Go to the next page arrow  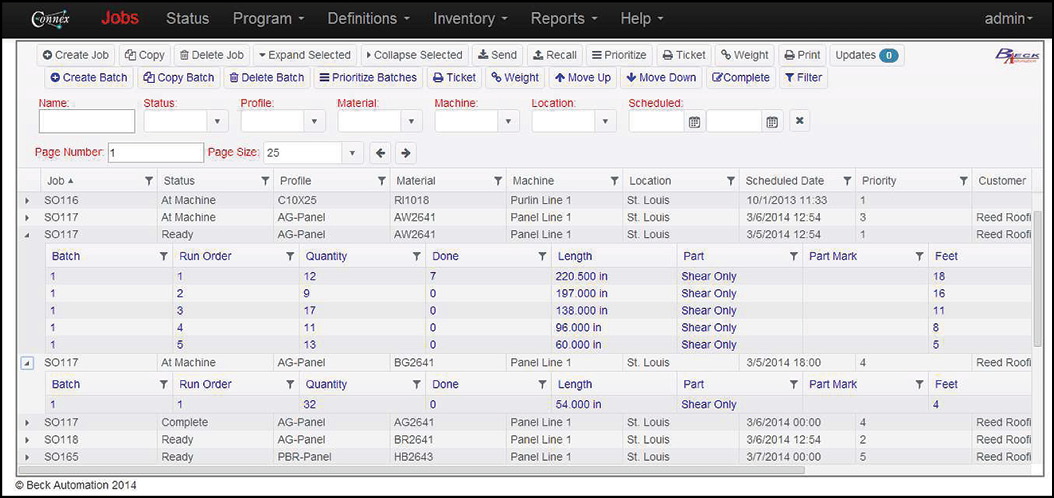point(405,153)
